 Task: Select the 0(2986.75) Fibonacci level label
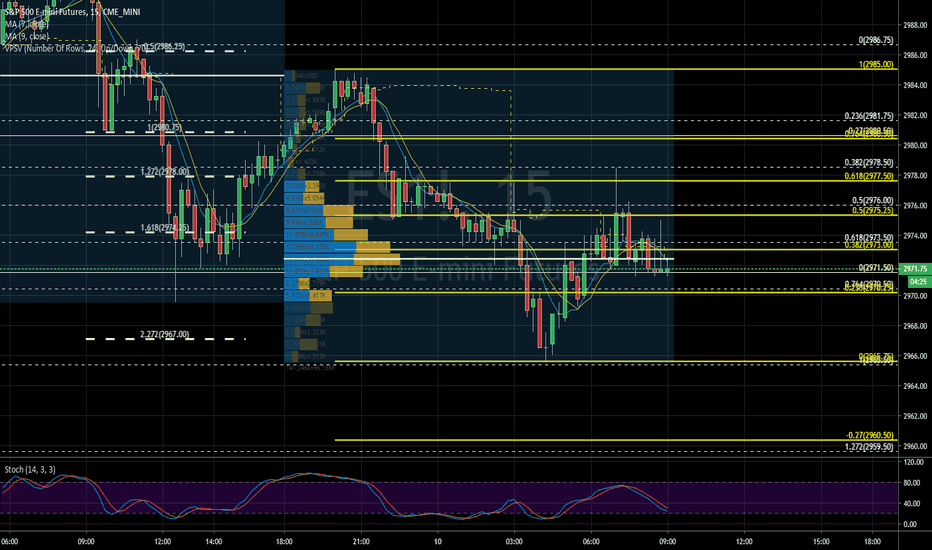[x=876, y=40]
